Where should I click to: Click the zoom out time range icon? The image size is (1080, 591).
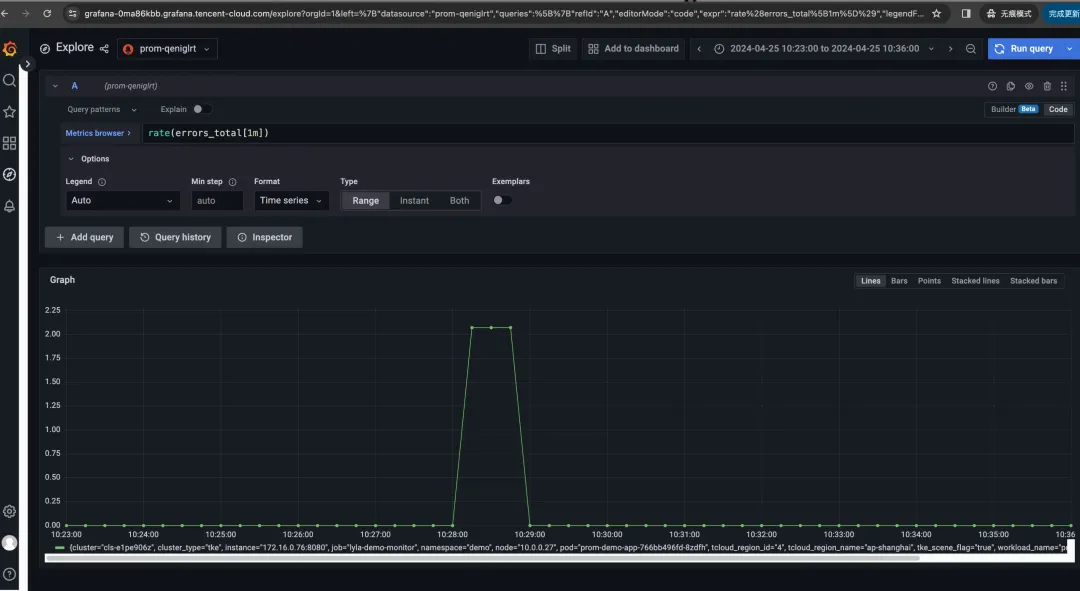click(970, 49)
